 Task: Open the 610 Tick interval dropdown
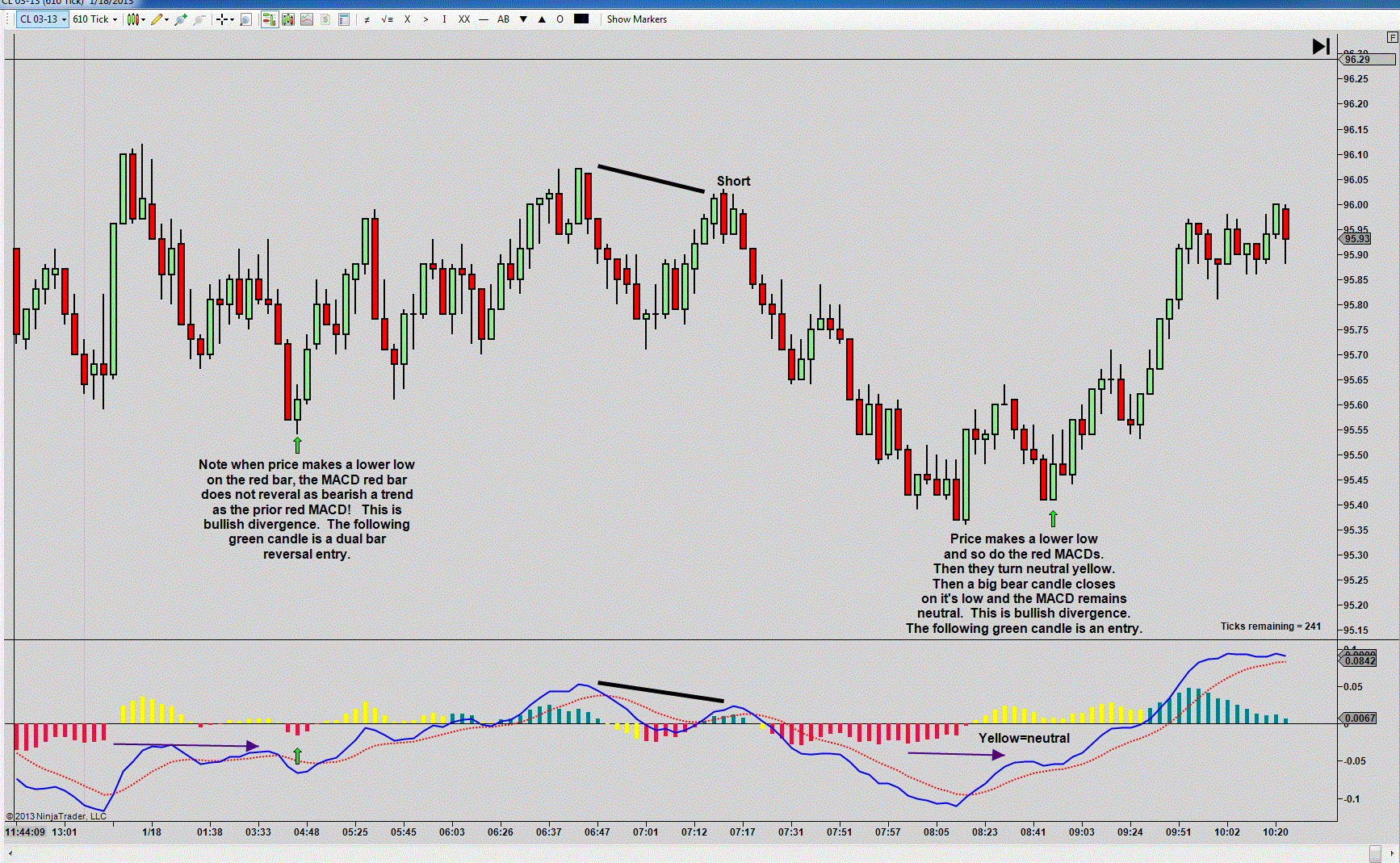coord(94,19)
